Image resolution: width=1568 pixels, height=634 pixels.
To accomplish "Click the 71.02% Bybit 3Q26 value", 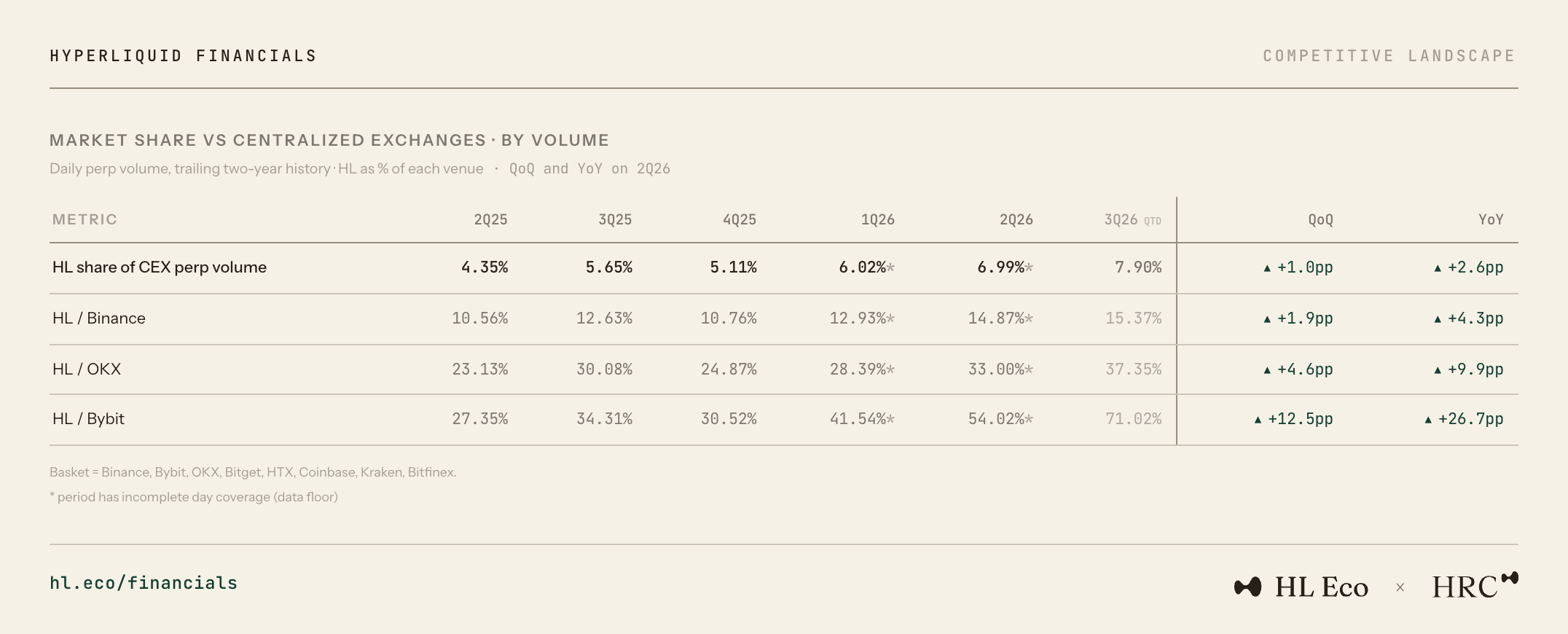I will point(1133,419).
